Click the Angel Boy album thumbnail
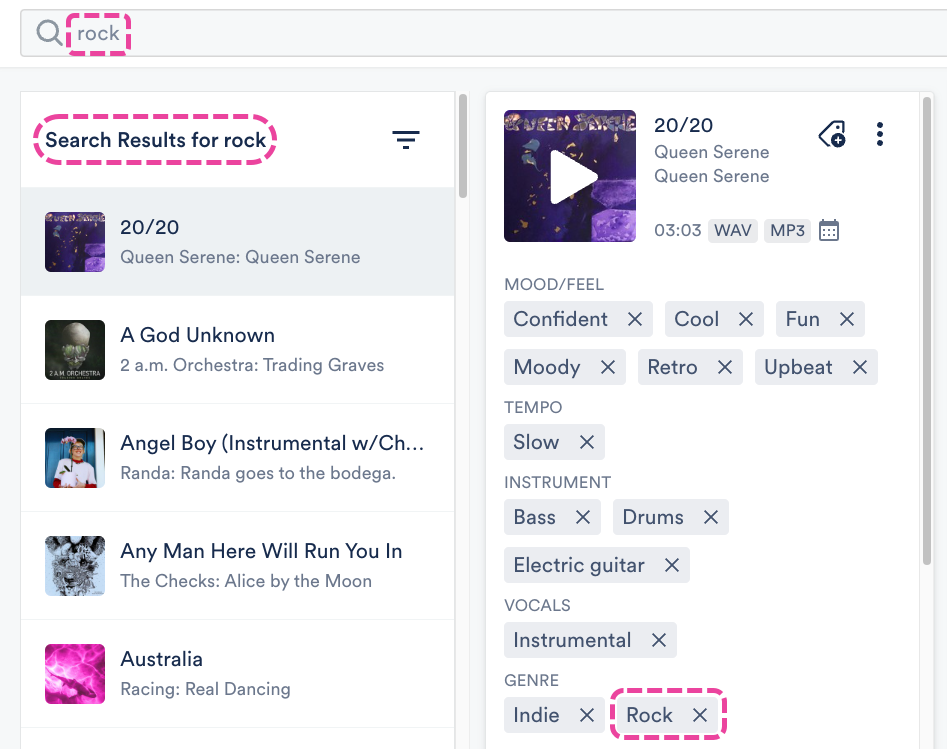This screenshot has width=947, height=749. click(x=75, y=458)
